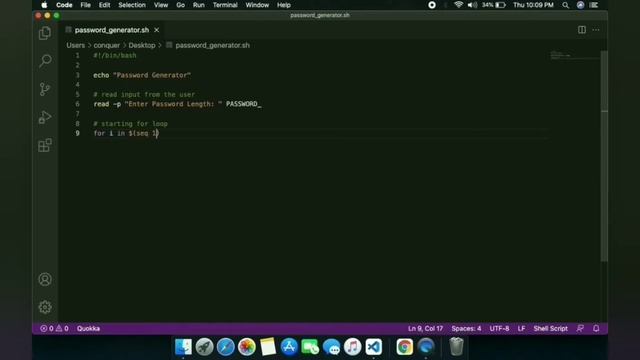Click the conquer breadcrumb
Viewport: 640px width, 360px height.
point(107,45)
